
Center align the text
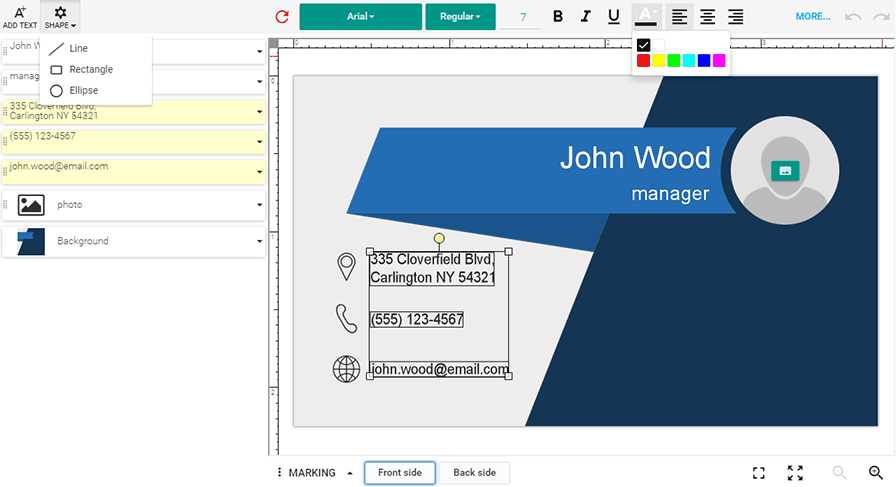707,17
